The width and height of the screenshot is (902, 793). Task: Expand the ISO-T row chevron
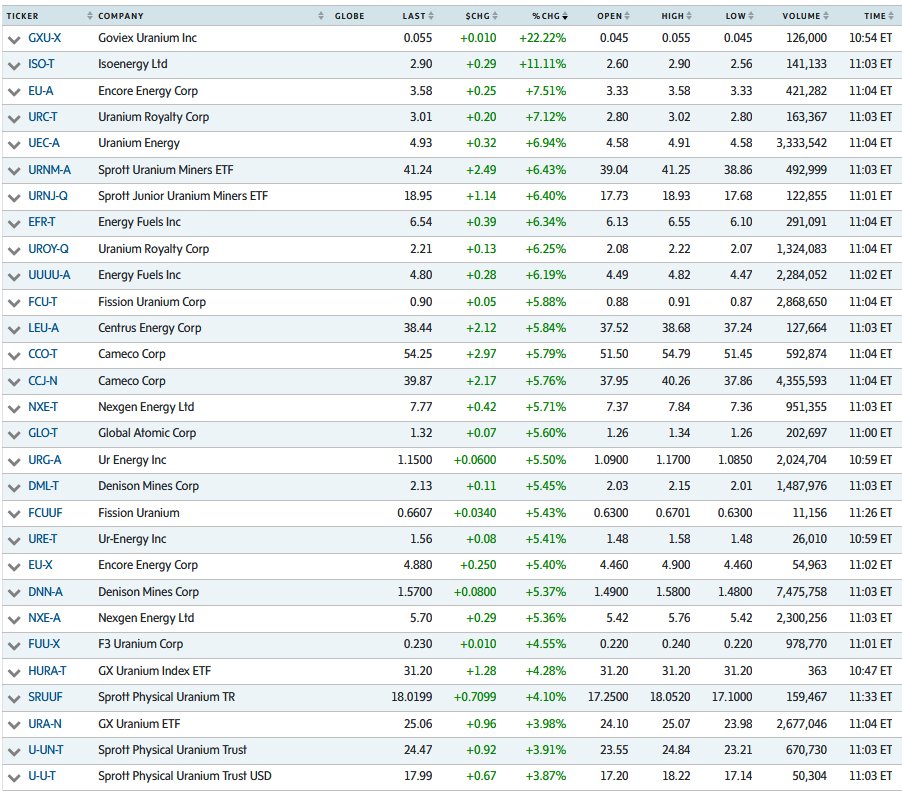14,66
